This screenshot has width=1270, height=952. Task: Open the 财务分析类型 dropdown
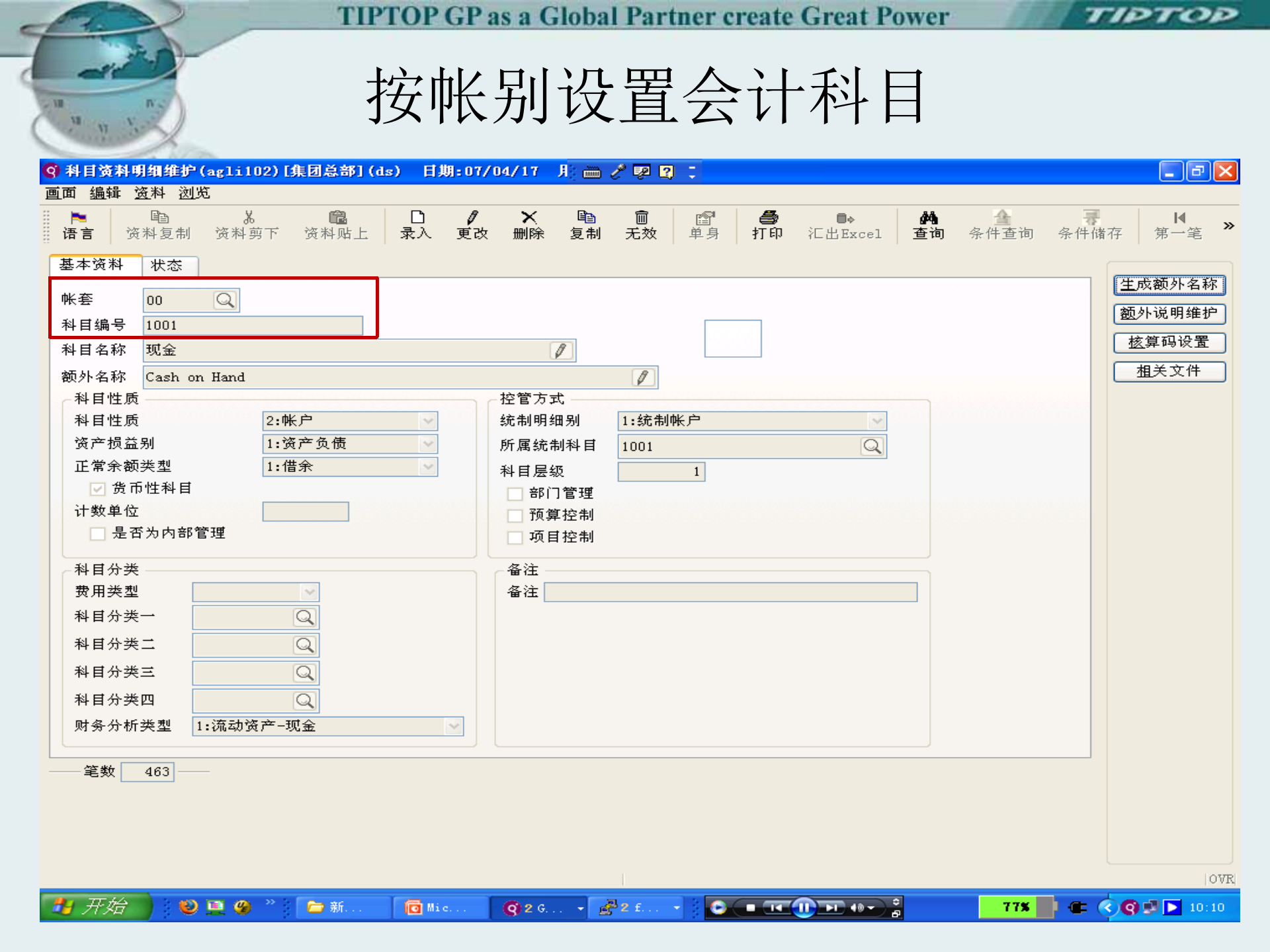click(454, 726)
